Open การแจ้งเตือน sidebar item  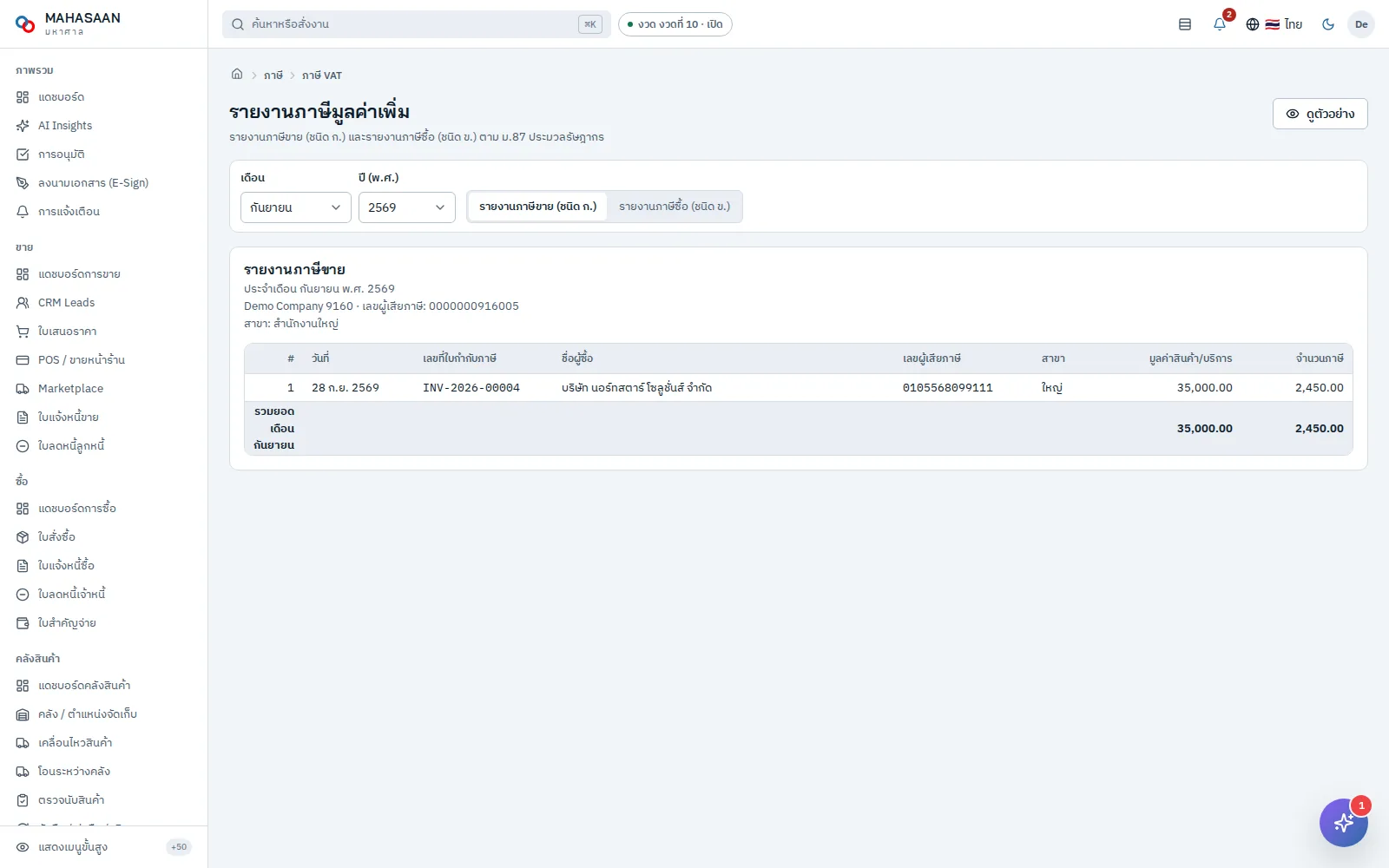[104, 212]
